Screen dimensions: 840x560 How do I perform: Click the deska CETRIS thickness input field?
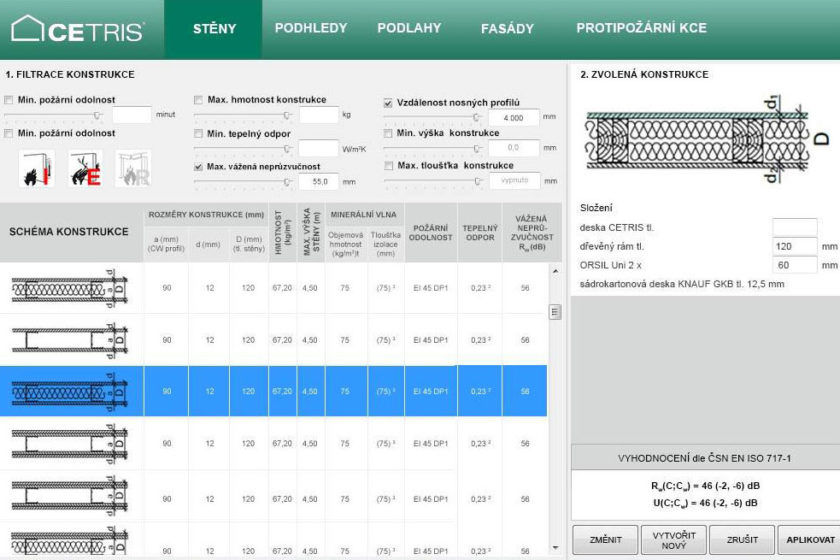tap(795, 227)
